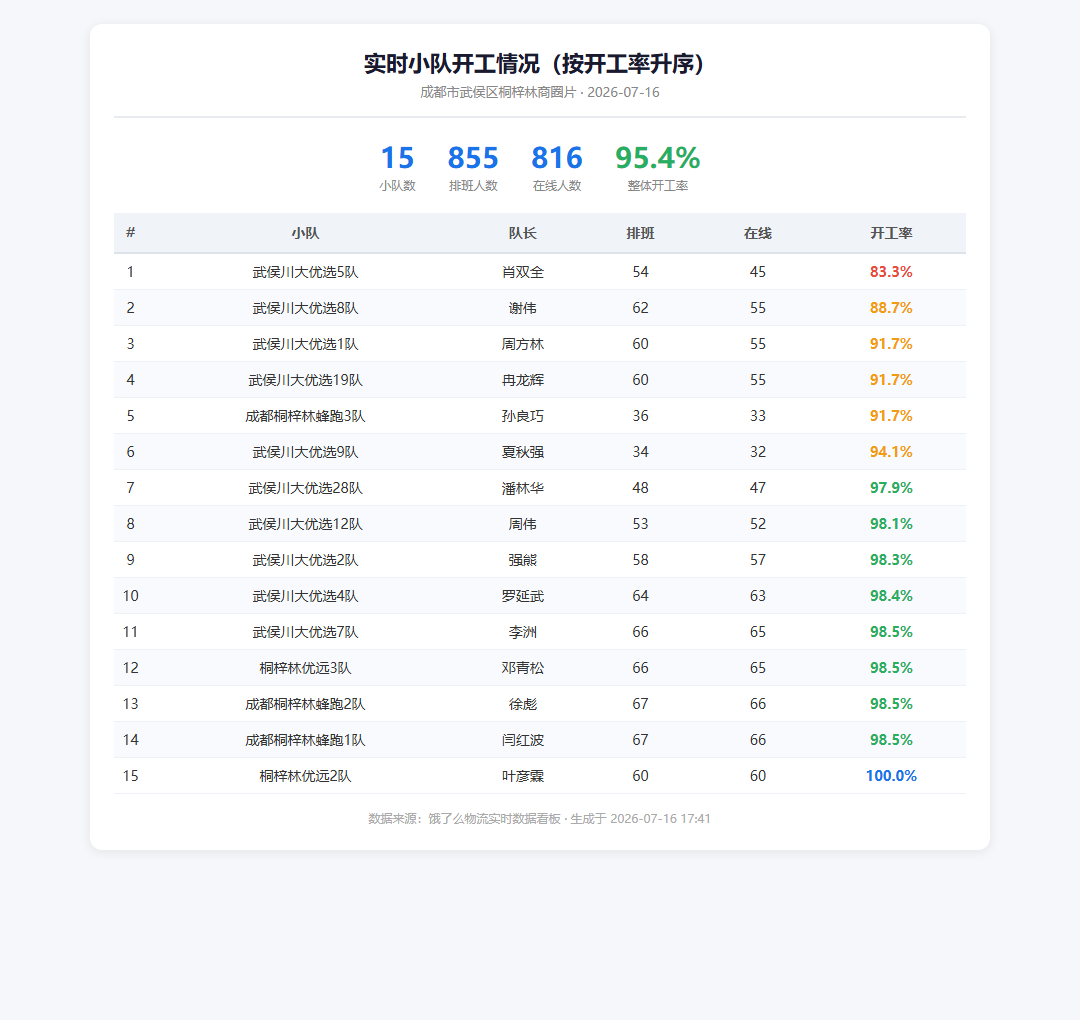1080x1020 pixels.
Task: Click captain name 肖双全
Action: [523, 272]
